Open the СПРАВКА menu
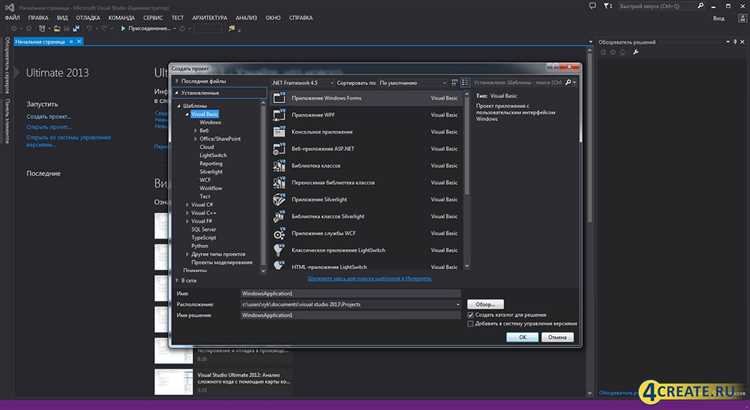The width and height of the screenshot is (750, 410). (301, 18)
